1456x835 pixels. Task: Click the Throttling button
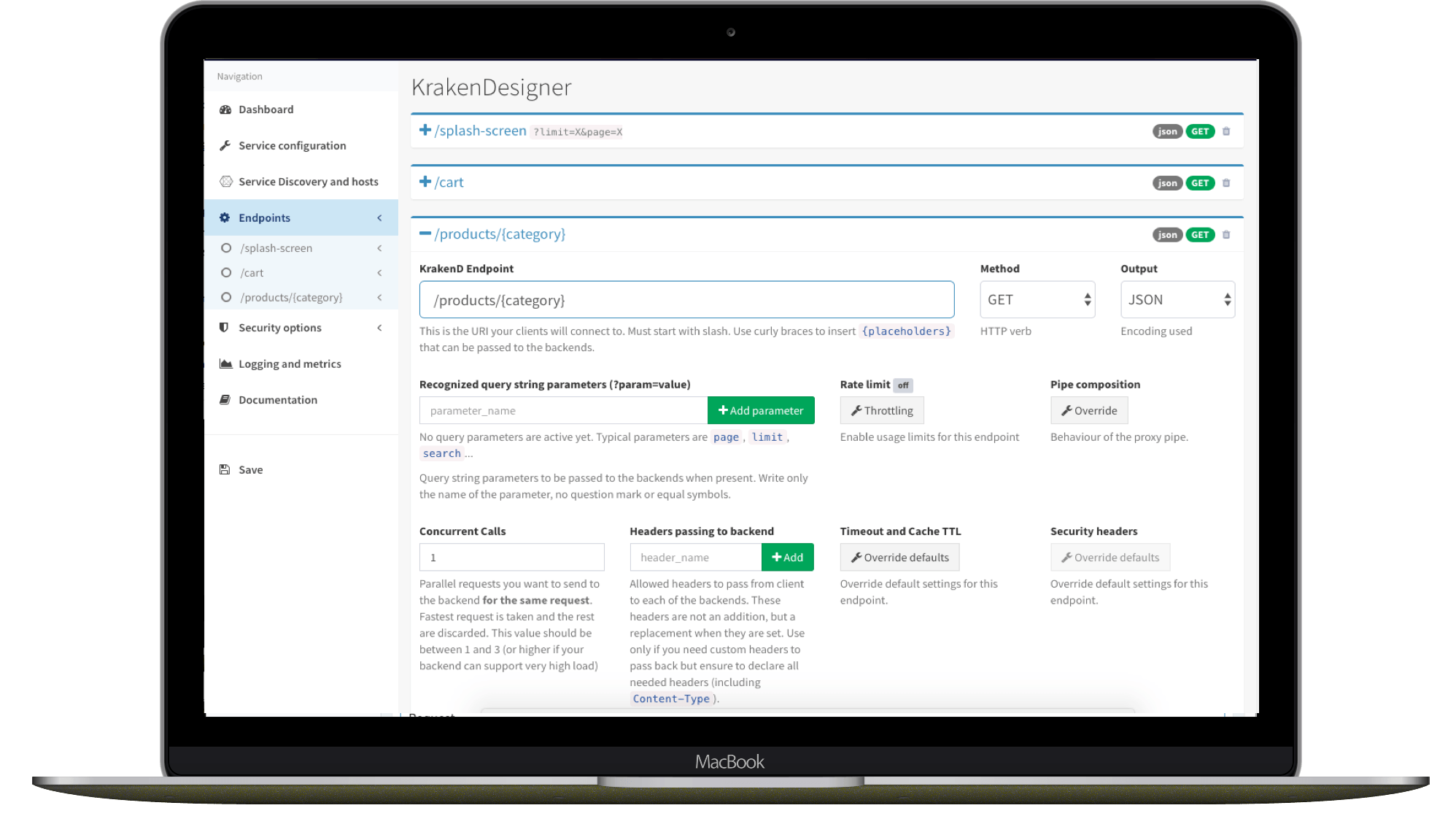(x=883, y=409)
